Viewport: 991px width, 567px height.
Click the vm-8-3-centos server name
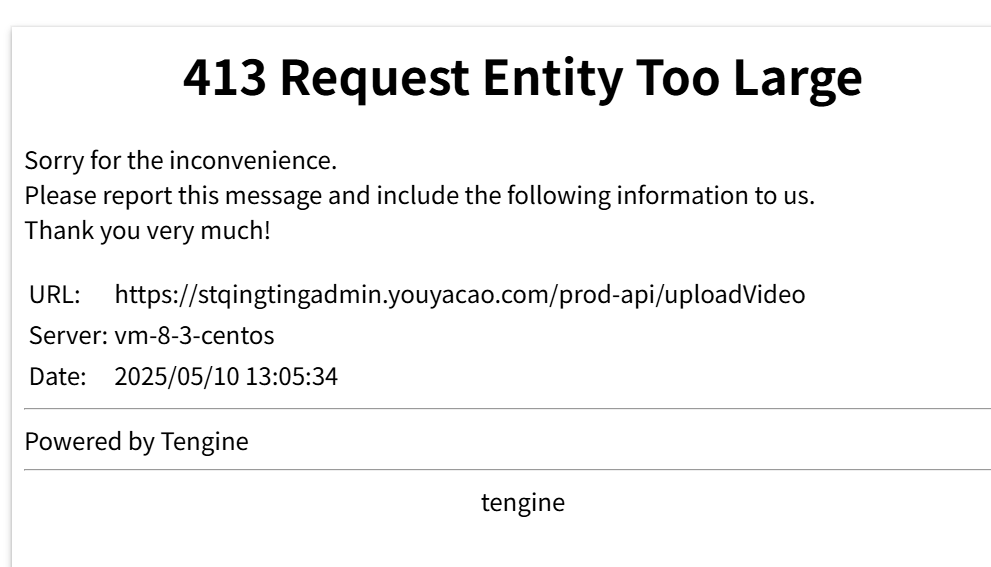click(195, 336)
